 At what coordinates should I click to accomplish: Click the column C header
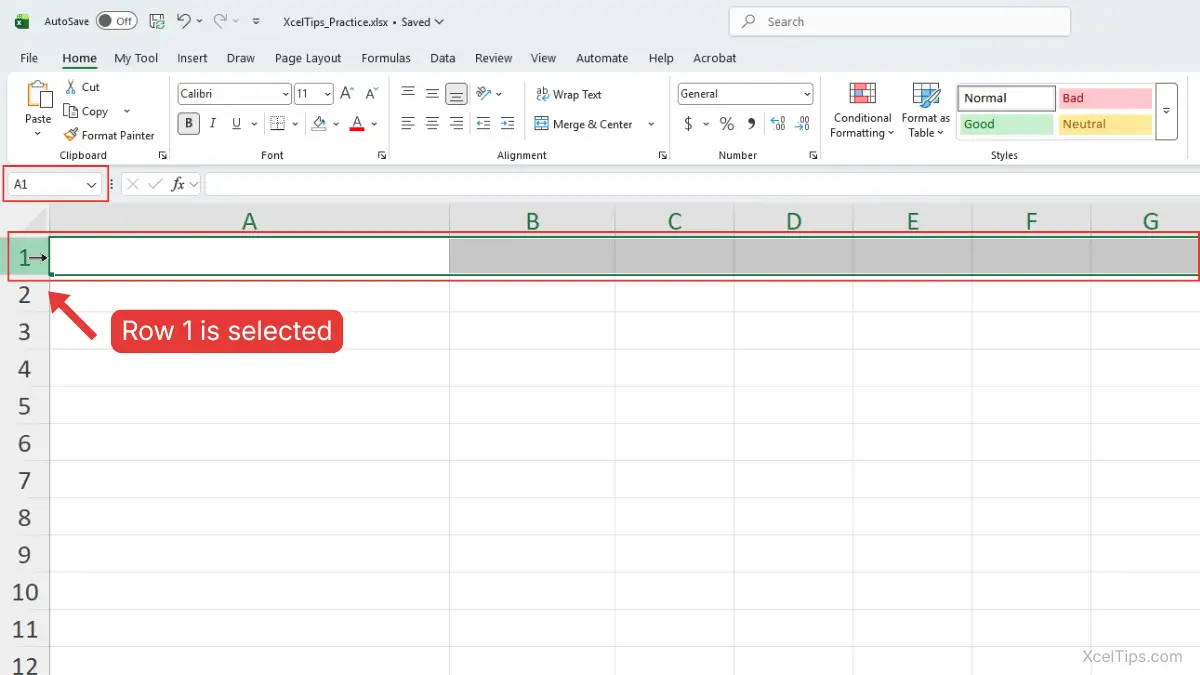pyautogui.click(x=675, y=221)
